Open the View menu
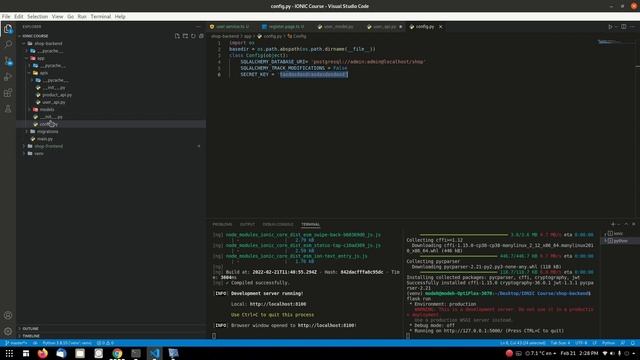Viewport: 640px width, 360px height. click(x=58, y=16)
